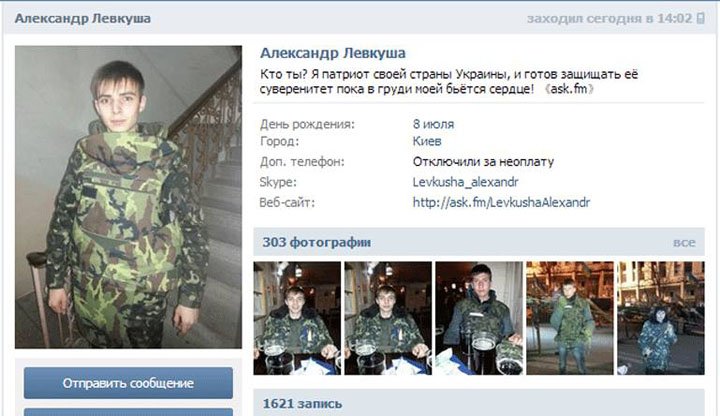Screen dimensions: 720x416
Task: Open the last thumbnail with hooded figure outdoors
Action: (661, 318)
